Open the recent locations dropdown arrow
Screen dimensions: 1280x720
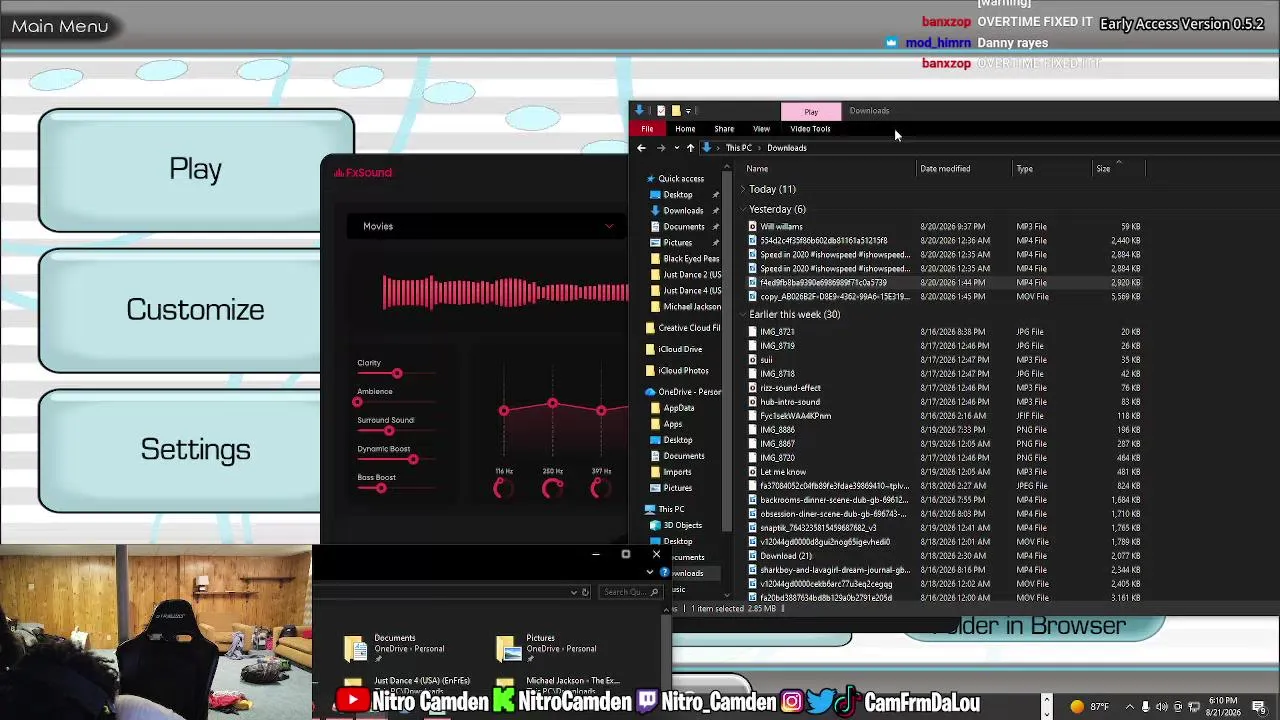[676, 148]
